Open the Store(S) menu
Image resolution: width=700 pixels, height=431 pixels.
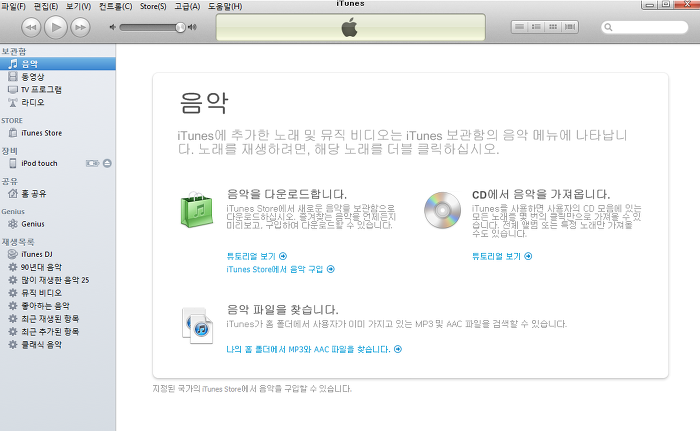[153, 6]
